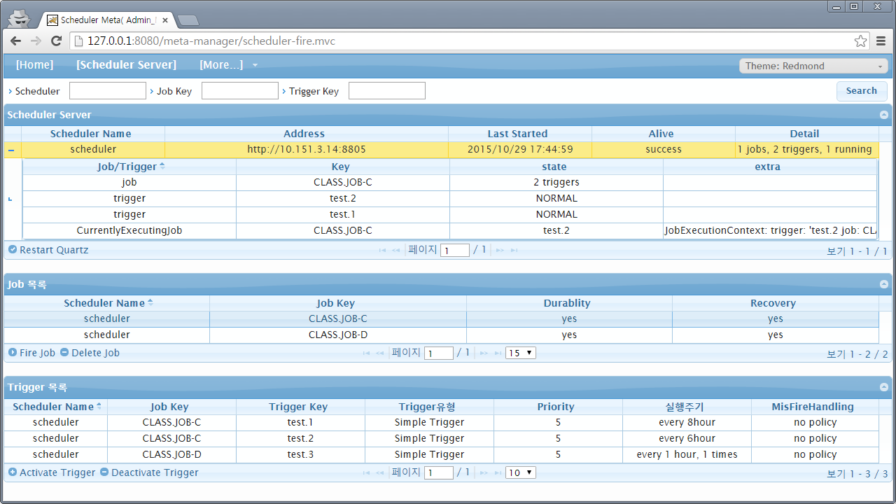Click Activate Trigger
The image size is (896, 504).
click(x=52, y=473)
